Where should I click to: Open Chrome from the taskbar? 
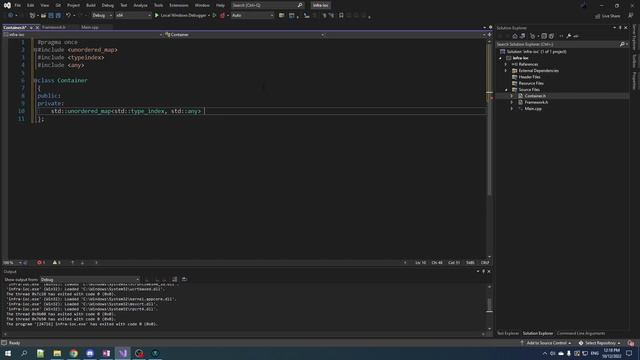pyautogui.click(x=73, y=353)
